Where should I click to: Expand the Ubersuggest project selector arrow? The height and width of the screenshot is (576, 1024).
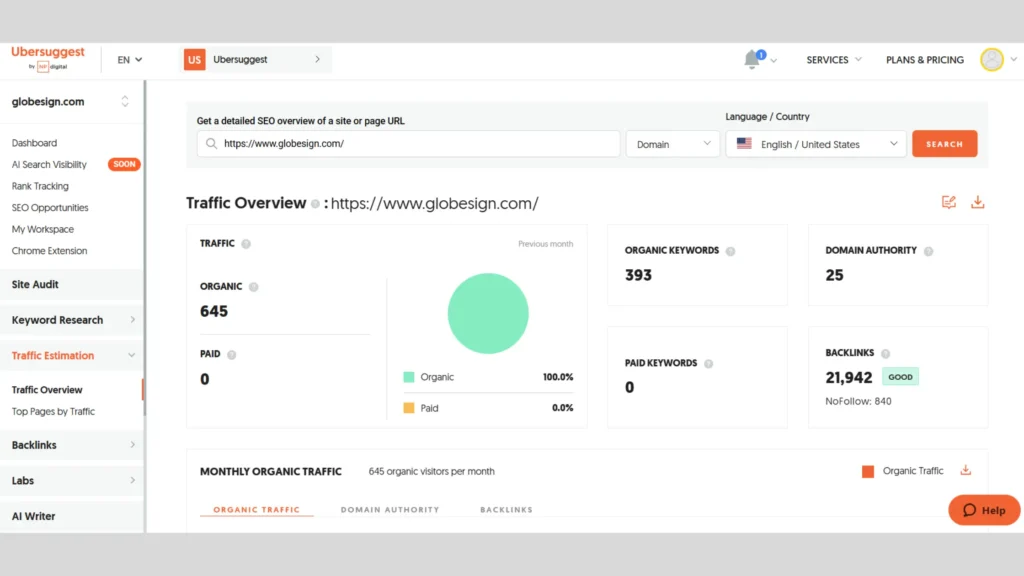(x=317, y=59)
